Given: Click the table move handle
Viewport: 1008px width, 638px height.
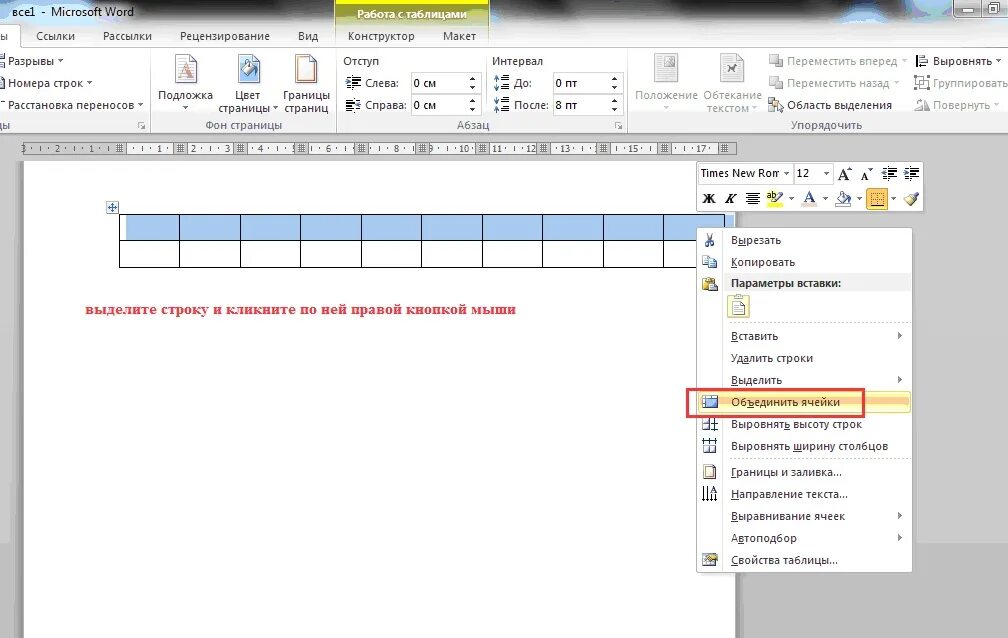Looking at the screenshot, I should (112, 207).
